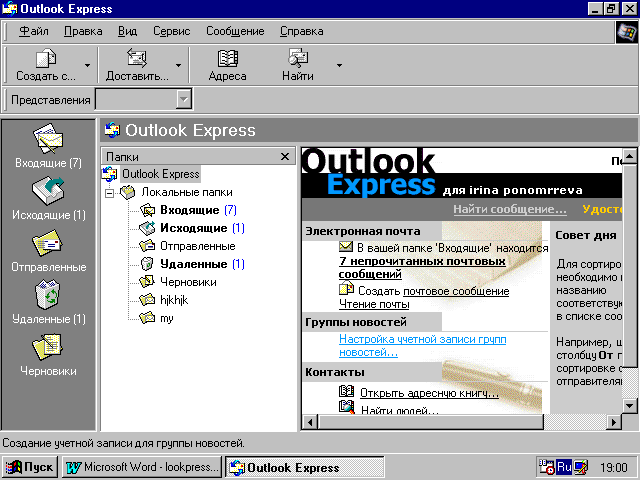Click the vertical scrollbar up arrow
Screen dimensions: 640x480
click(x=630, y=156)
